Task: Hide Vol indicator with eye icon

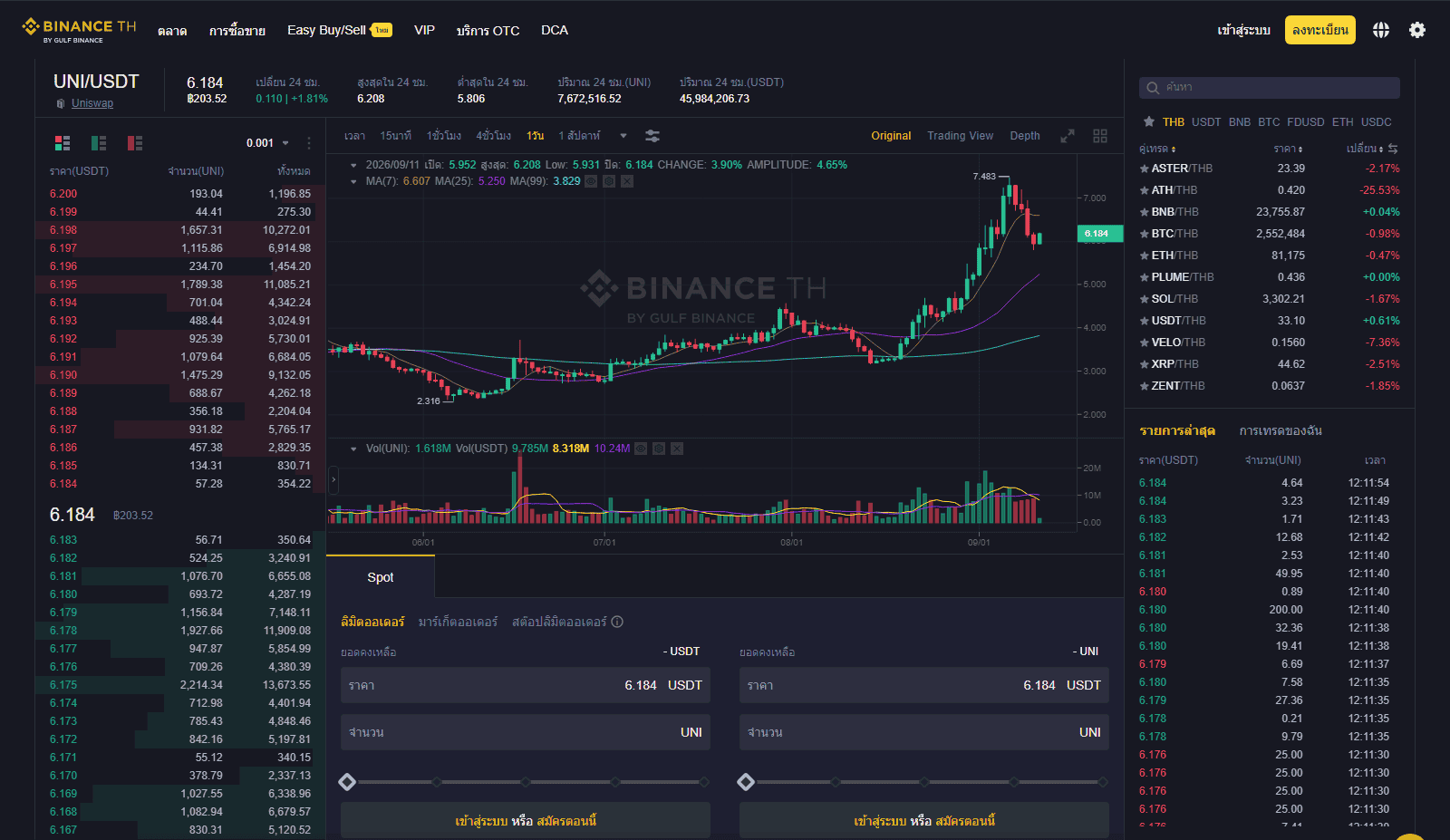Action: click(x=641, y=449)
